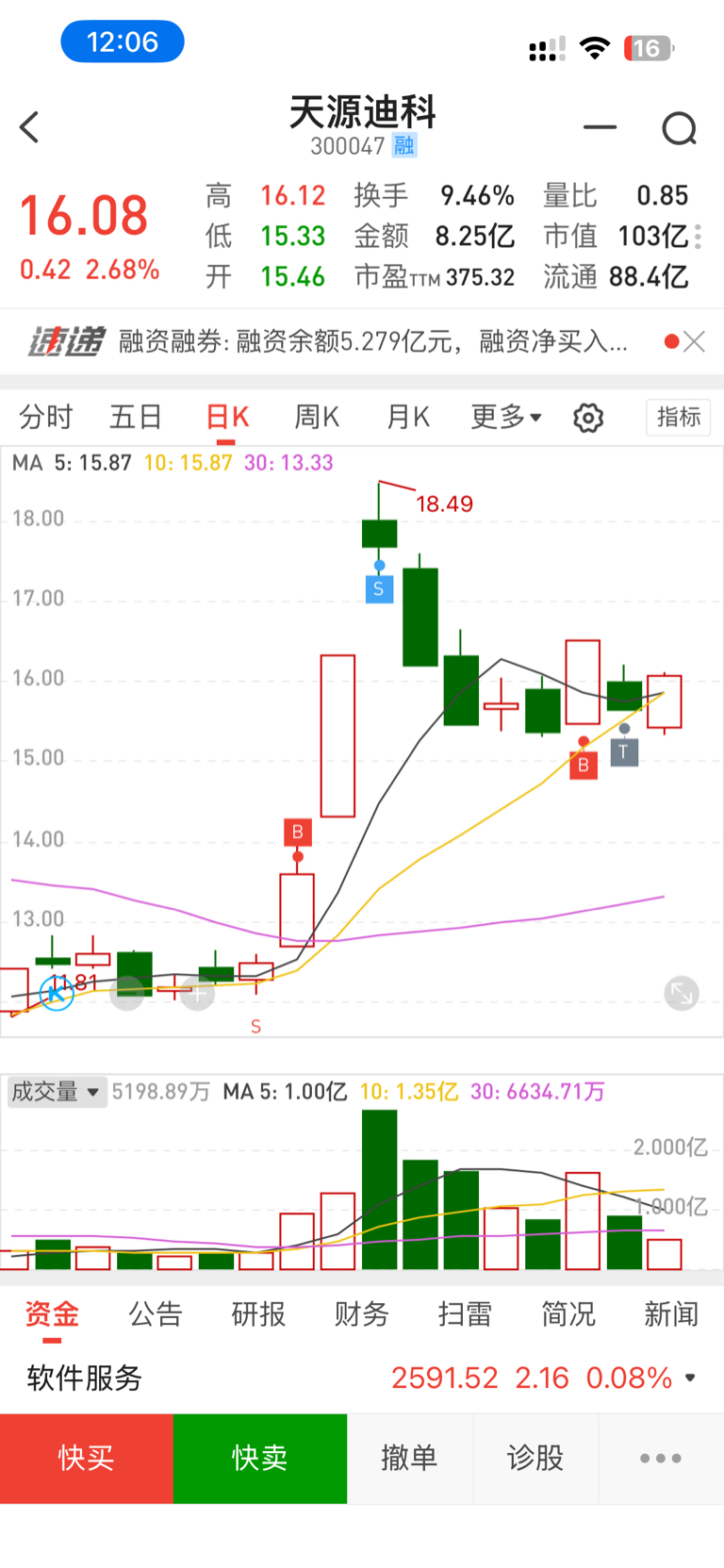Open the 财务 tab
724x1568 pixels.
(x=361, y=1313)
